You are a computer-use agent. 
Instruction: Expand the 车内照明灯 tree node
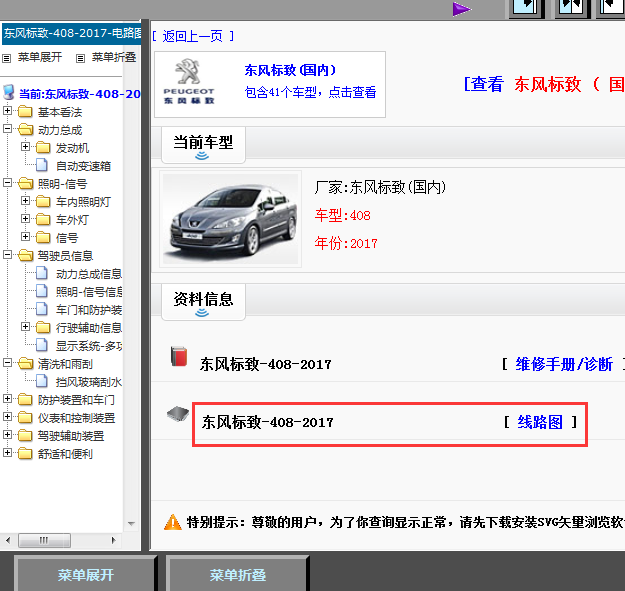[26, 200]
